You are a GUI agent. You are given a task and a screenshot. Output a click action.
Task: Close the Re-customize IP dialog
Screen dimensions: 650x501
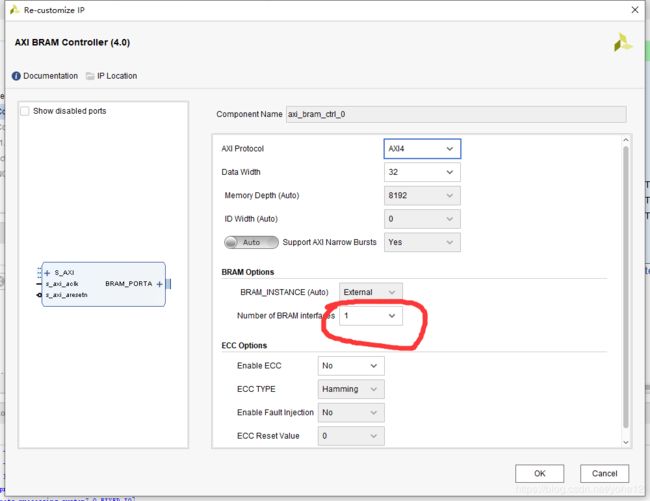635,10
